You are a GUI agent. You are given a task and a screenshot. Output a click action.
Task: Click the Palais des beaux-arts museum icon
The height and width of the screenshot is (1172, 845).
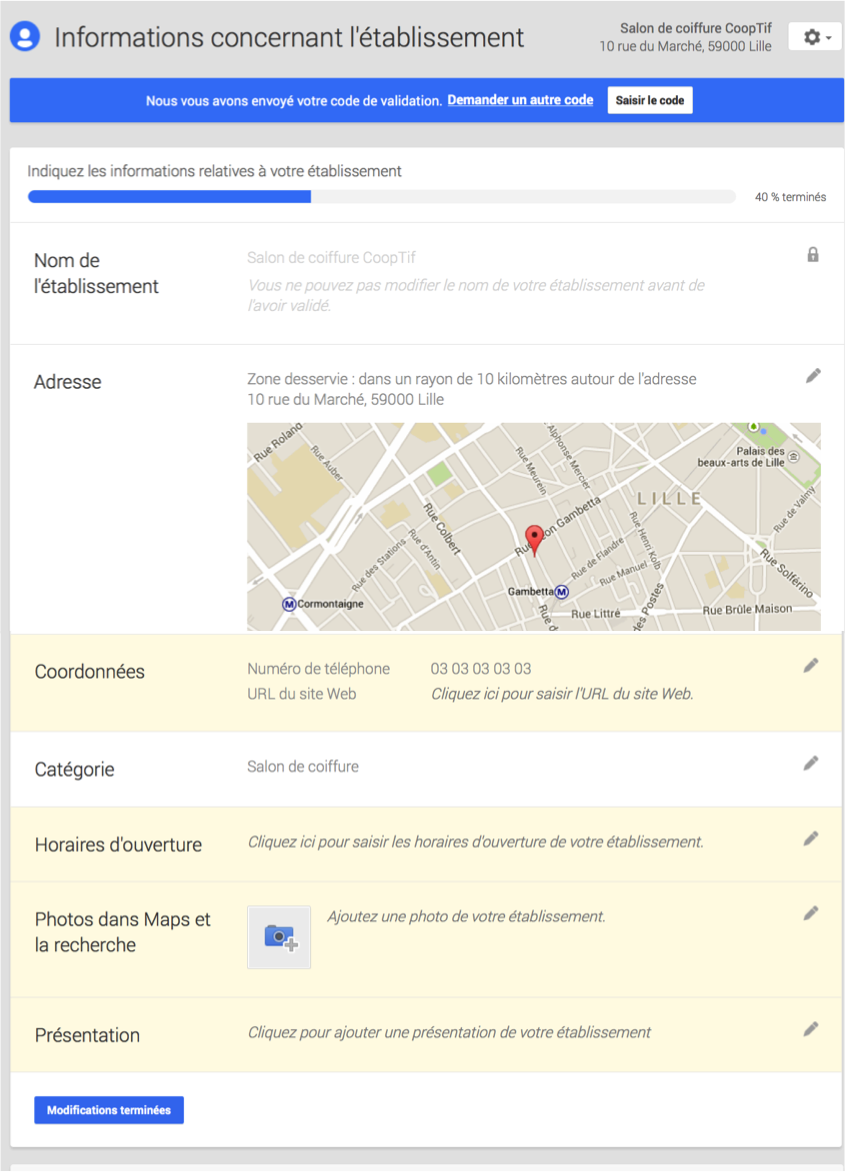click(x=794, y=457)
